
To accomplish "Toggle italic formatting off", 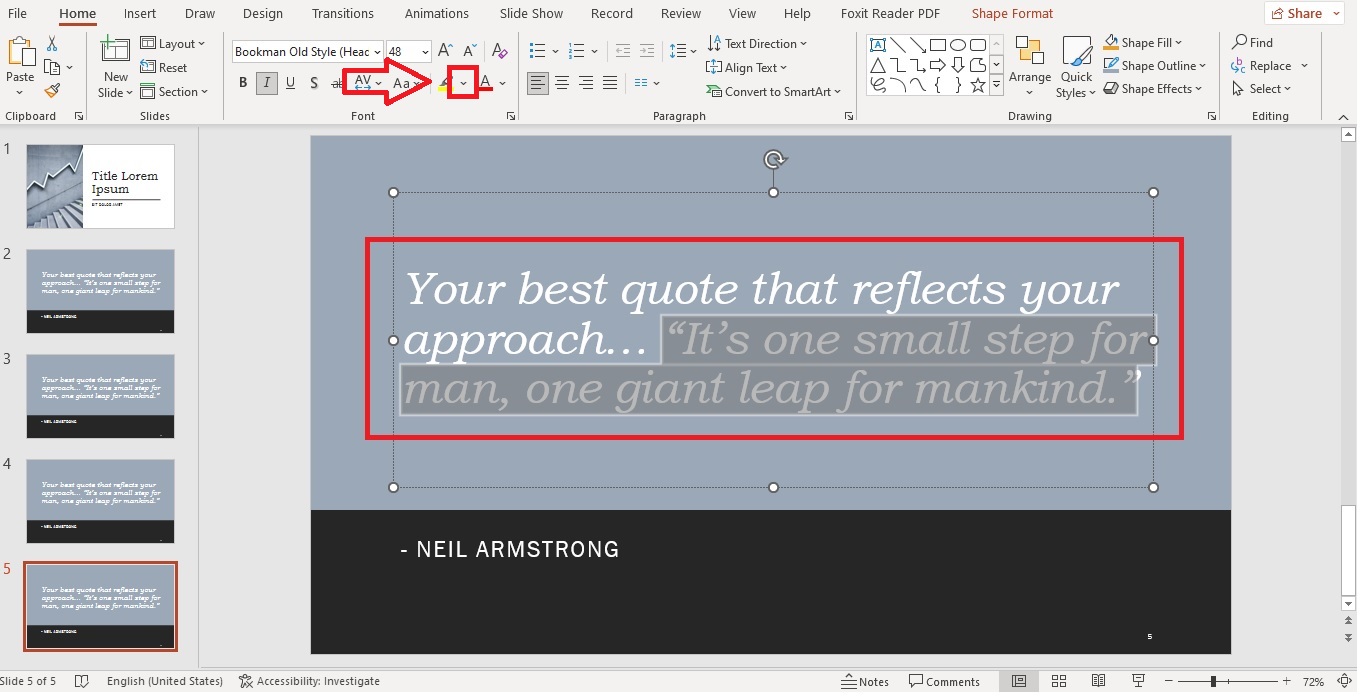I will [266, 83].
